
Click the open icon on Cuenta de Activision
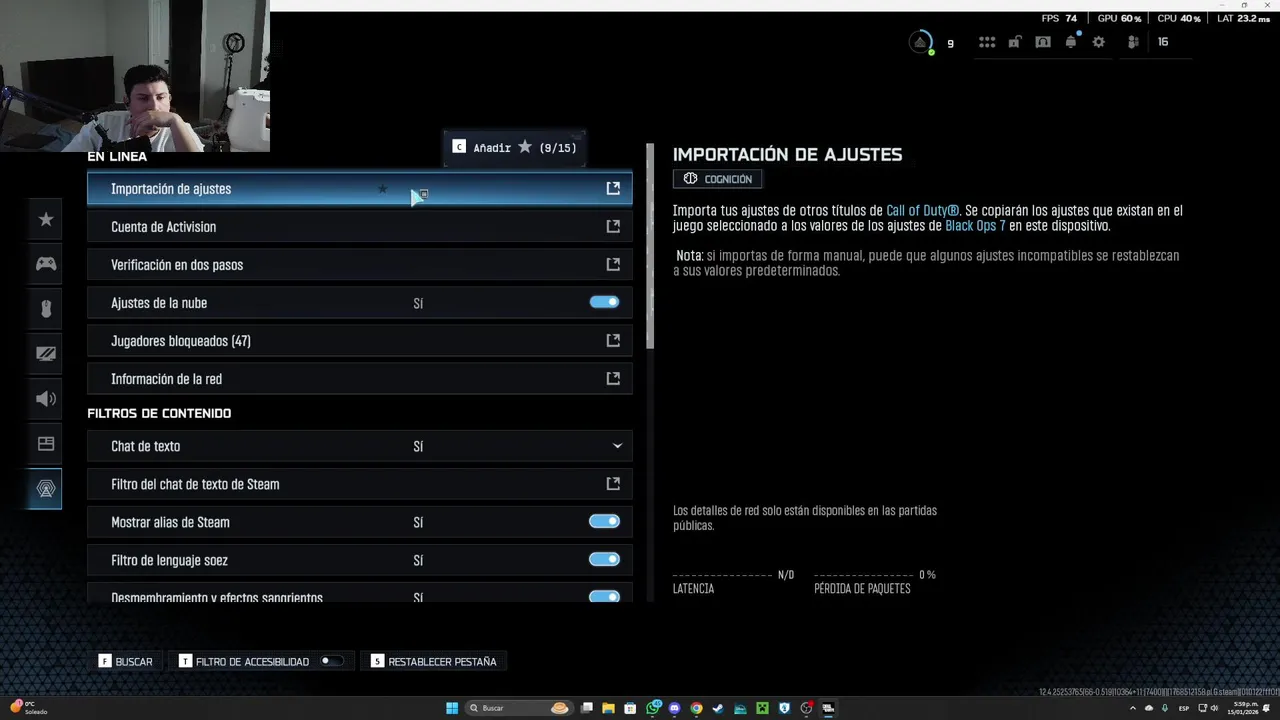click(613, 226)
